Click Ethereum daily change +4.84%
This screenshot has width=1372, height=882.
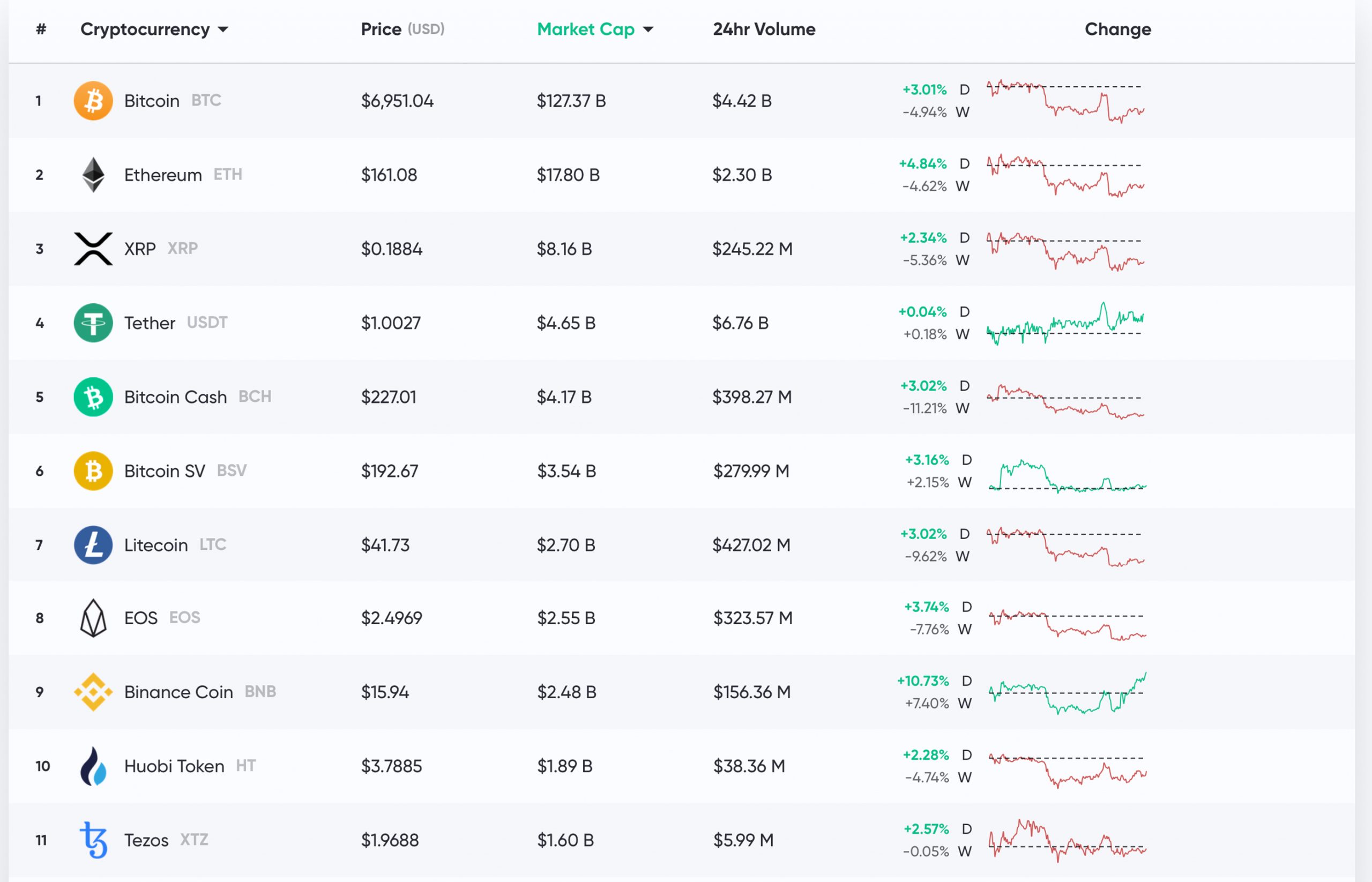tap(923, 164)
